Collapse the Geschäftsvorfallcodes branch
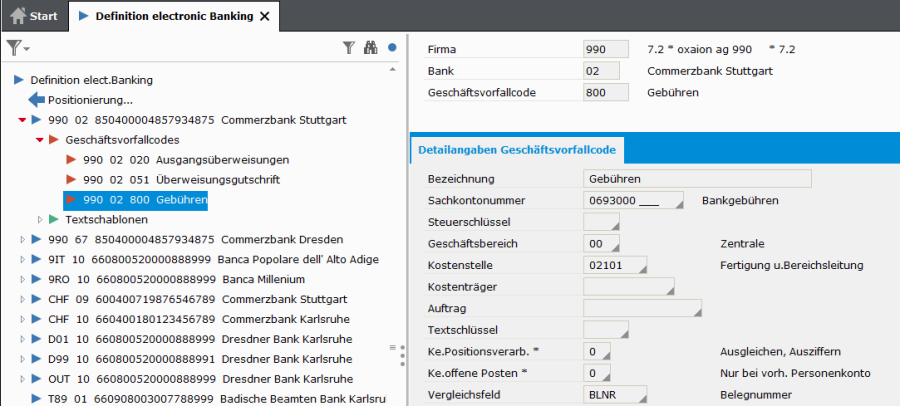This screenshot has height=406, width=900. [40, 140]
